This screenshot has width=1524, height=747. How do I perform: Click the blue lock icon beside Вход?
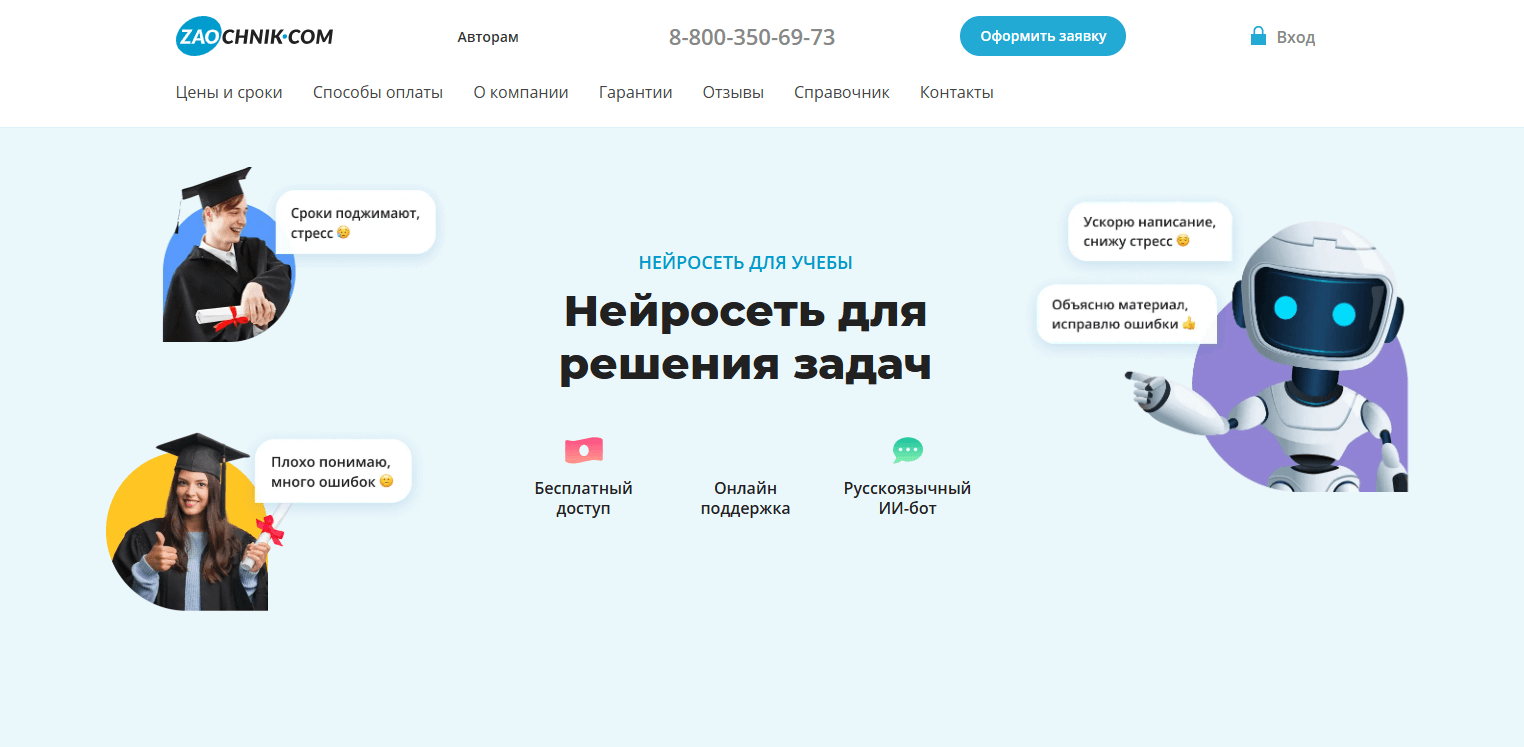click(1258, 37)
